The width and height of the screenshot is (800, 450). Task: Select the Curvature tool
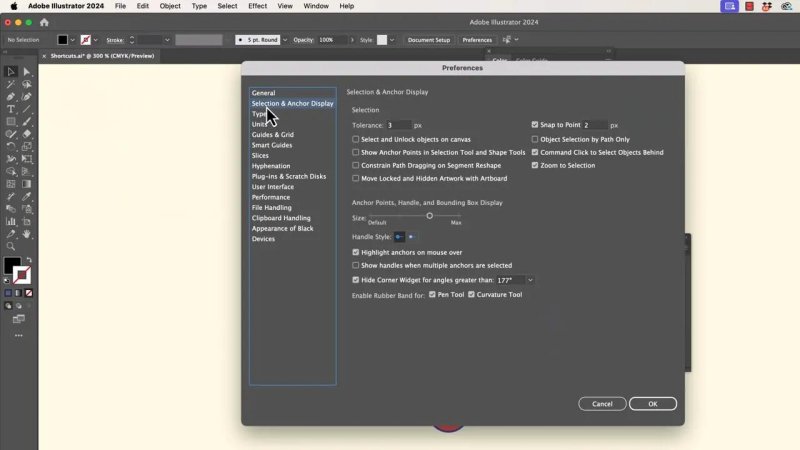point(27,96)
